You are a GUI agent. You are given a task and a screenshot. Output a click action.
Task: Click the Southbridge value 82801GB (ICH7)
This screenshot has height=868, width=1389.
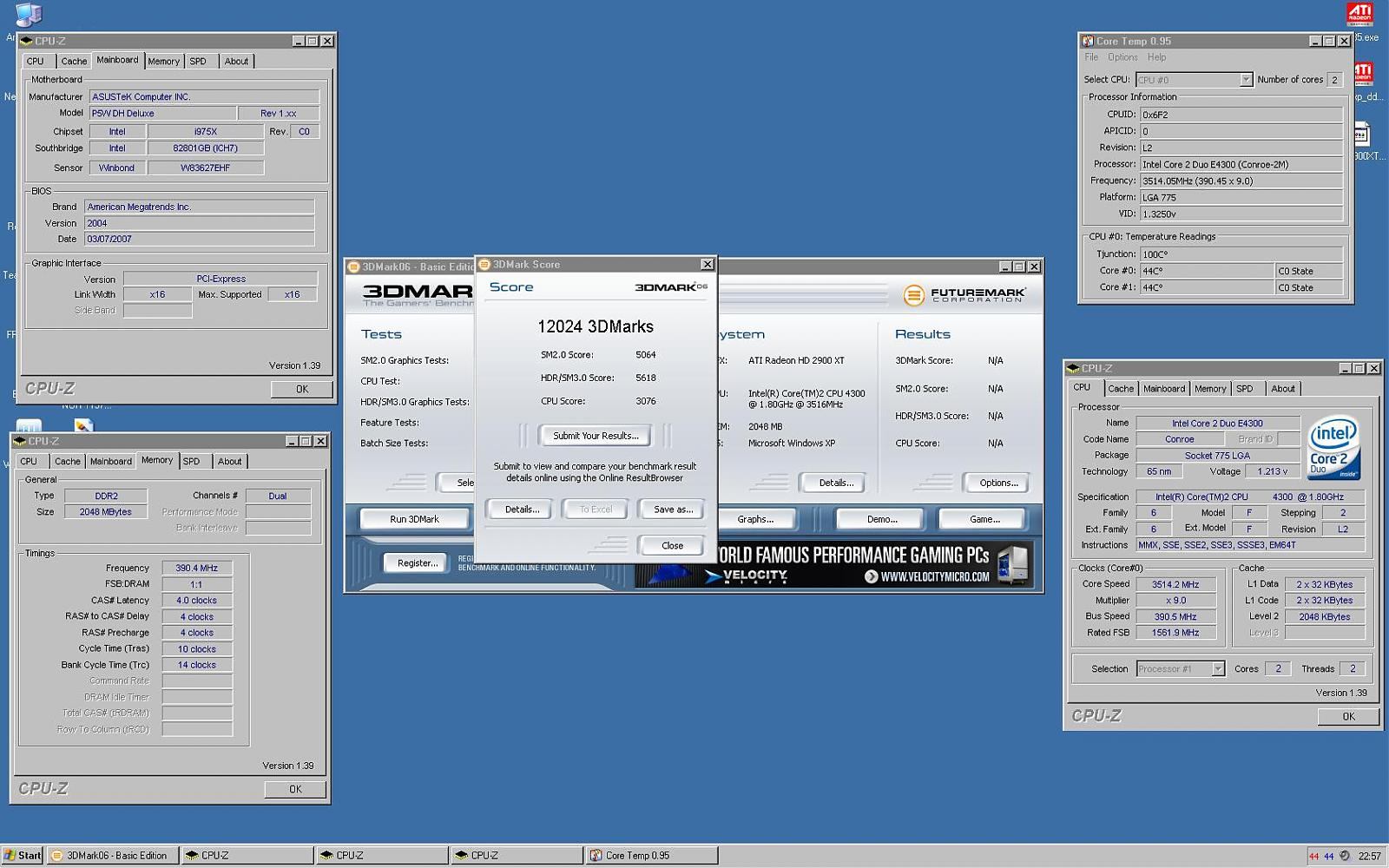pyautogui.click(x=205, y=148)
